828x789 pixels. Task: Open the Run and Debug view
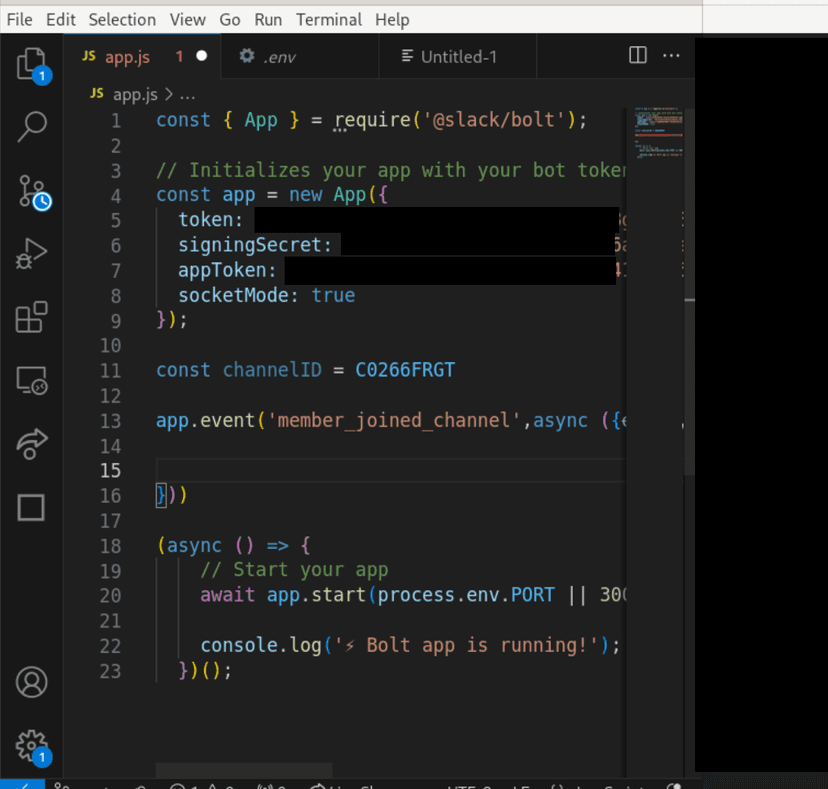pyautogui.click(x=31, y=254)
